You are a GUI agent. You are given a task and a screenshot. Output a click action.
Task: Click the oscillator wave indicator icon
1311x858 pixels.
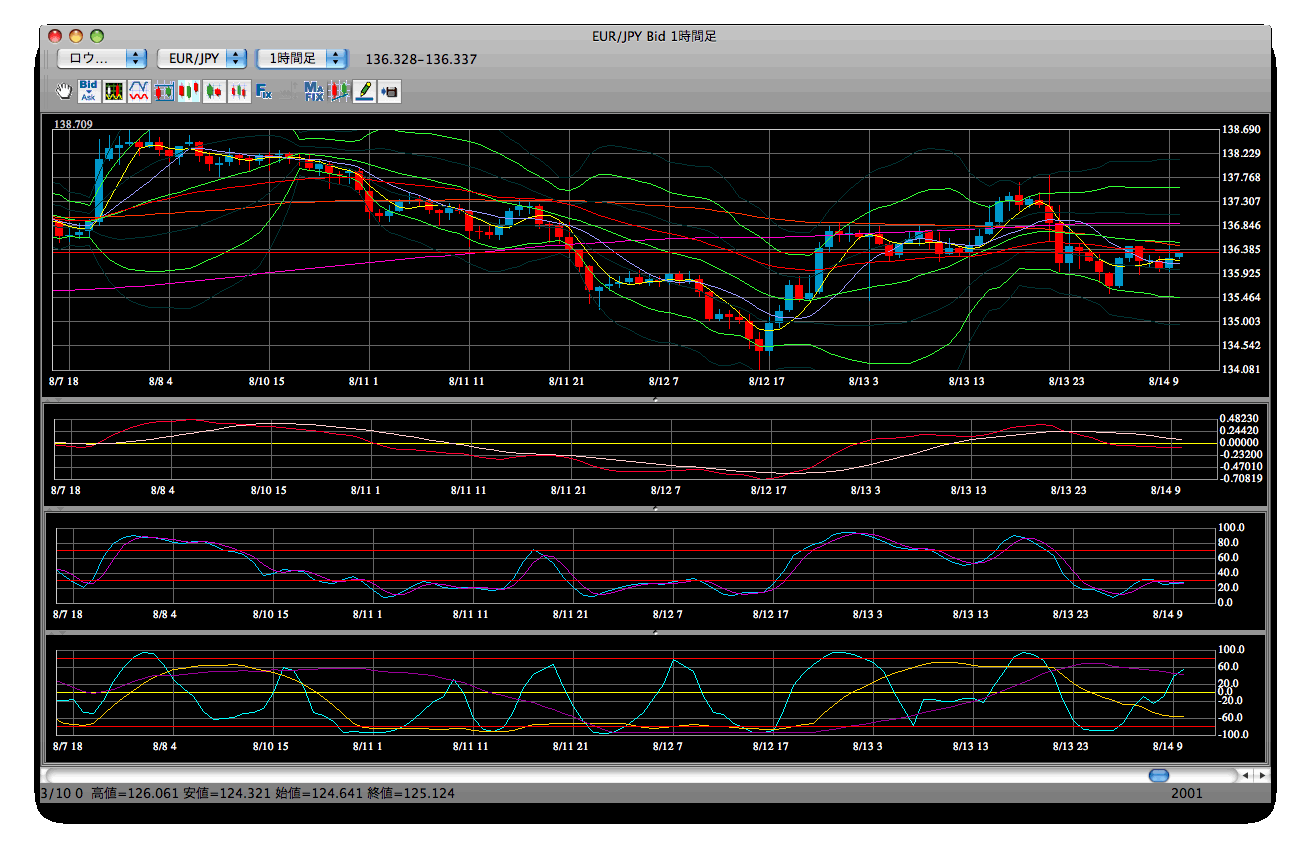click(x=139, y=92)
